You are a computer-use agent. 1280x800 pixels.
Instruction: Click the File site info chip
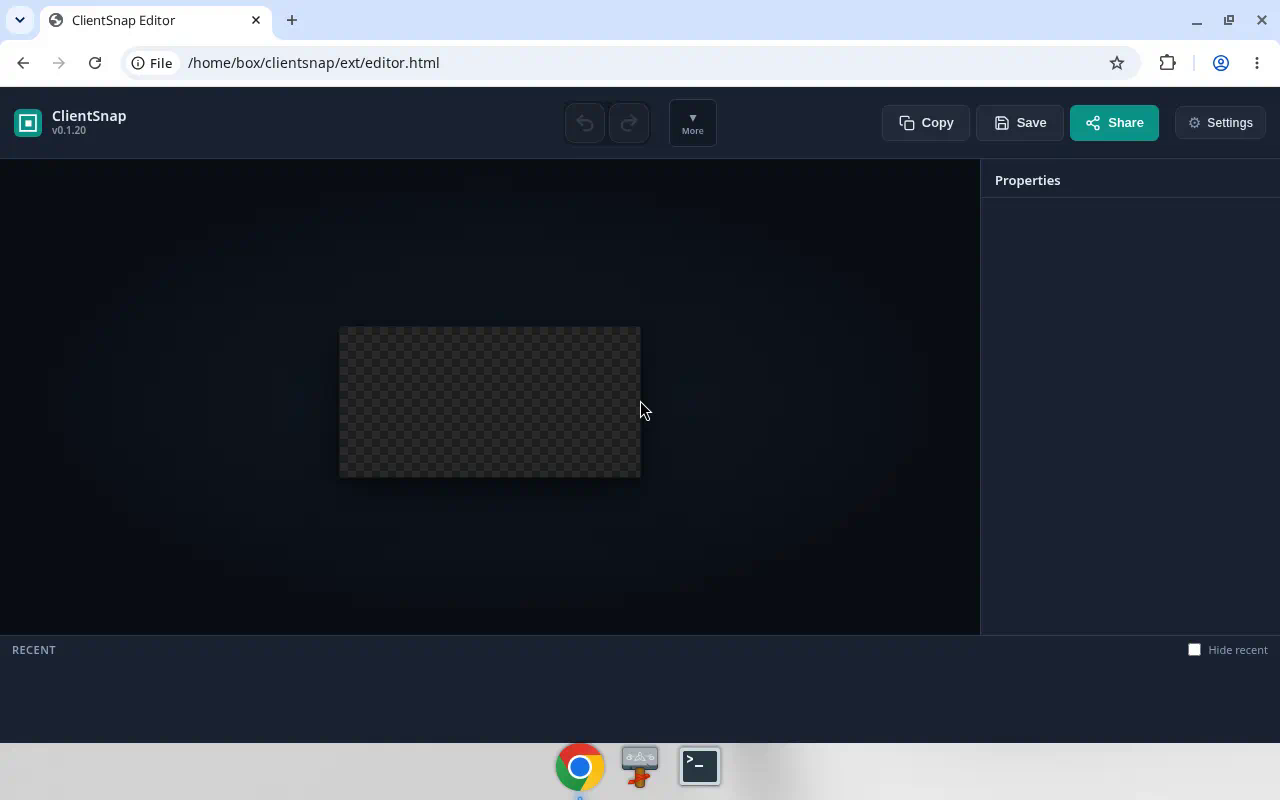(x=152, y=63)
